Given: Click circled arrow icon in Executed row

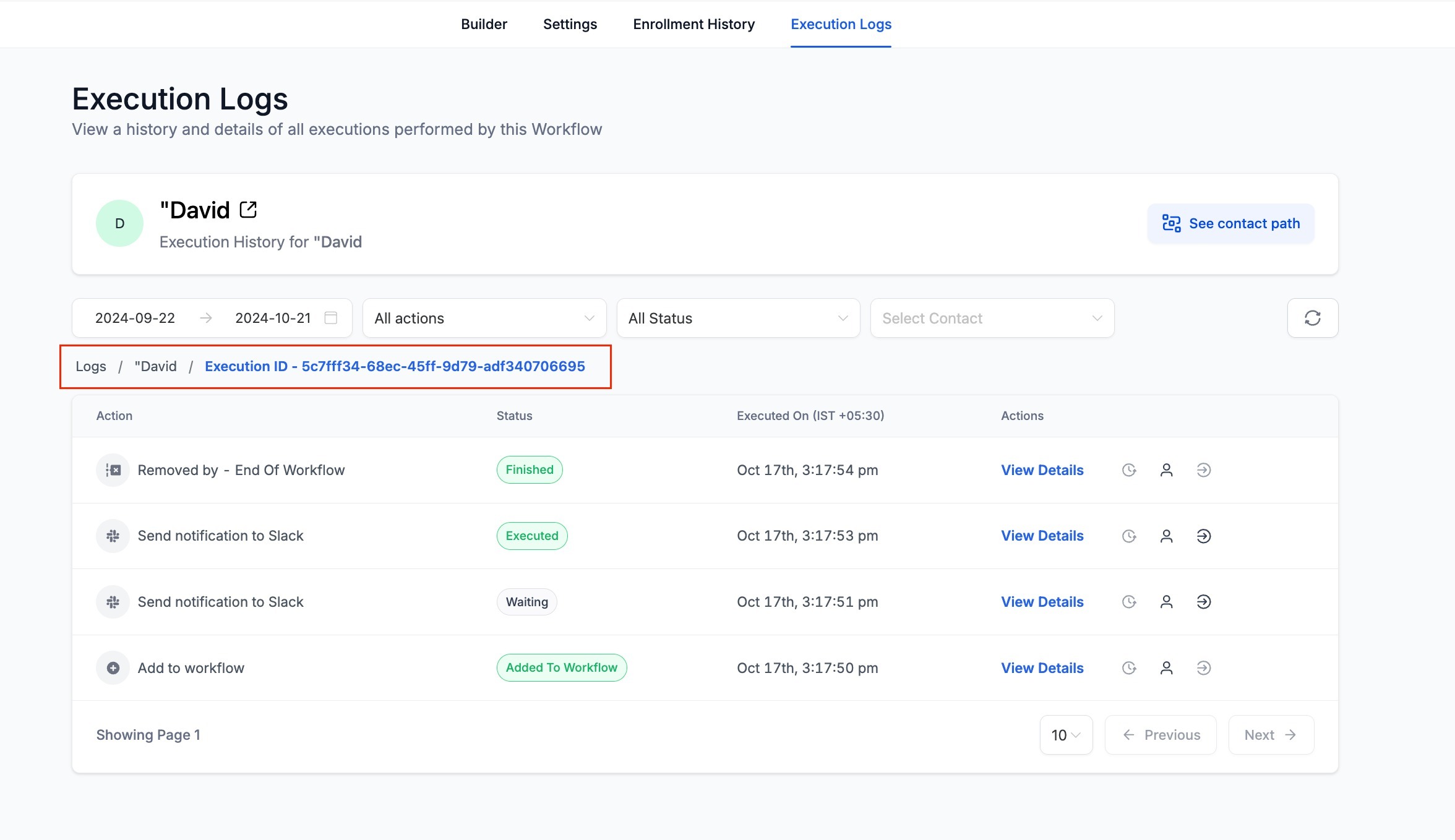Looking at the screenshot, I should click(x=1203, y=536).
